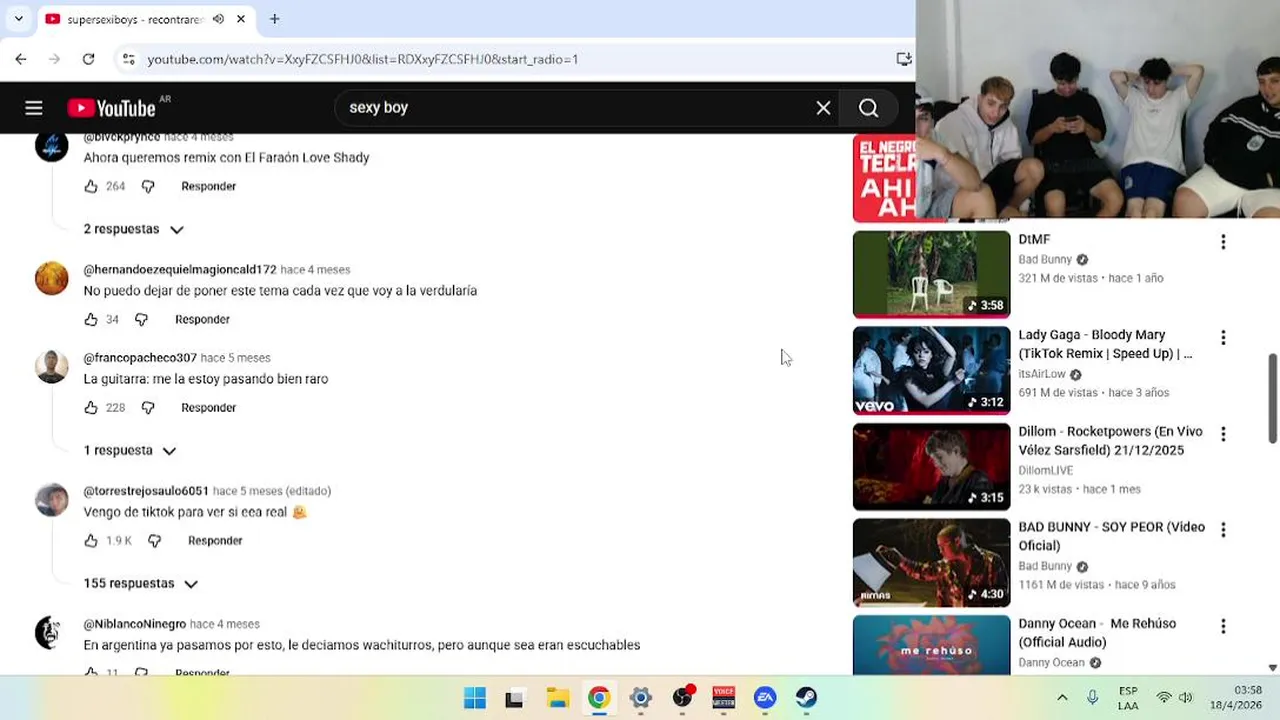This screenshot has height=720, width=1280.
Task: Like the 'El Faraón Love Shady' comment
Action: (x=91, y=186)
